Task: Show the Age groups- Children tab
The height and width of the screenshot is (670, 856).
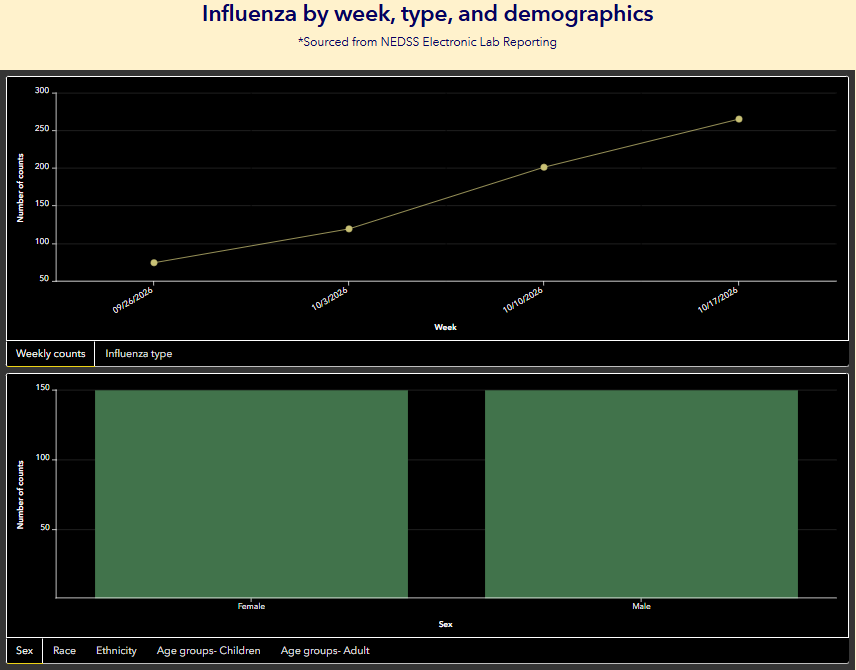Action: [209, 650]
